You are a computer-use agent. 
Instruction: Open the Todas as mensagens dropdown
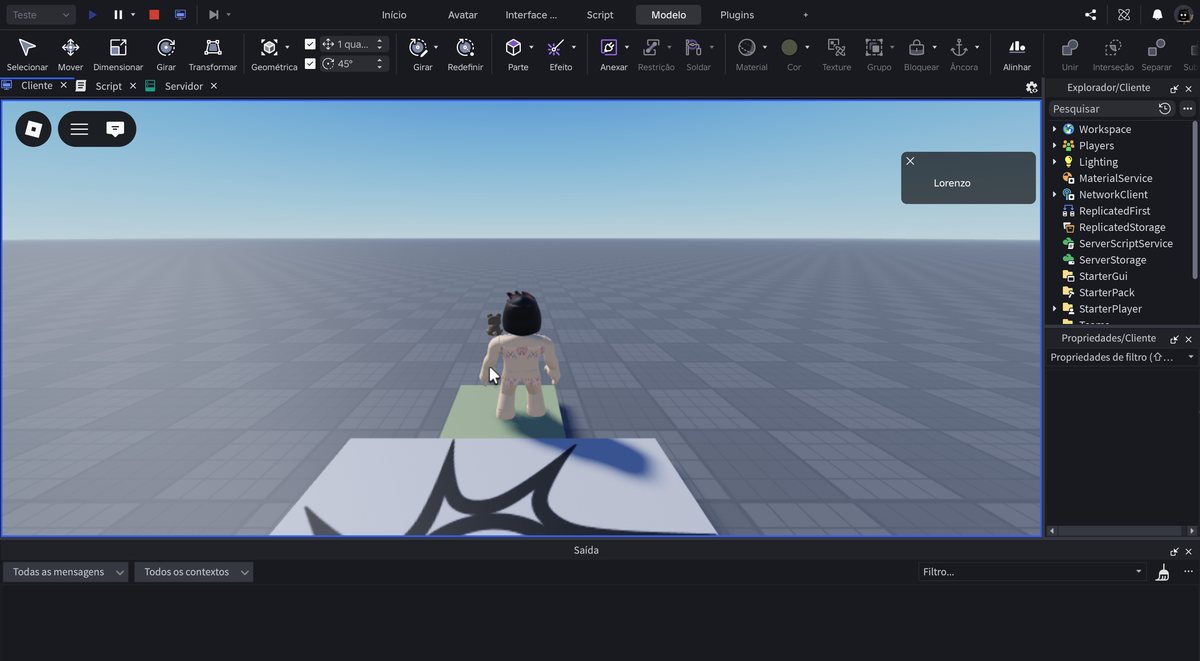tap(66, 572)
